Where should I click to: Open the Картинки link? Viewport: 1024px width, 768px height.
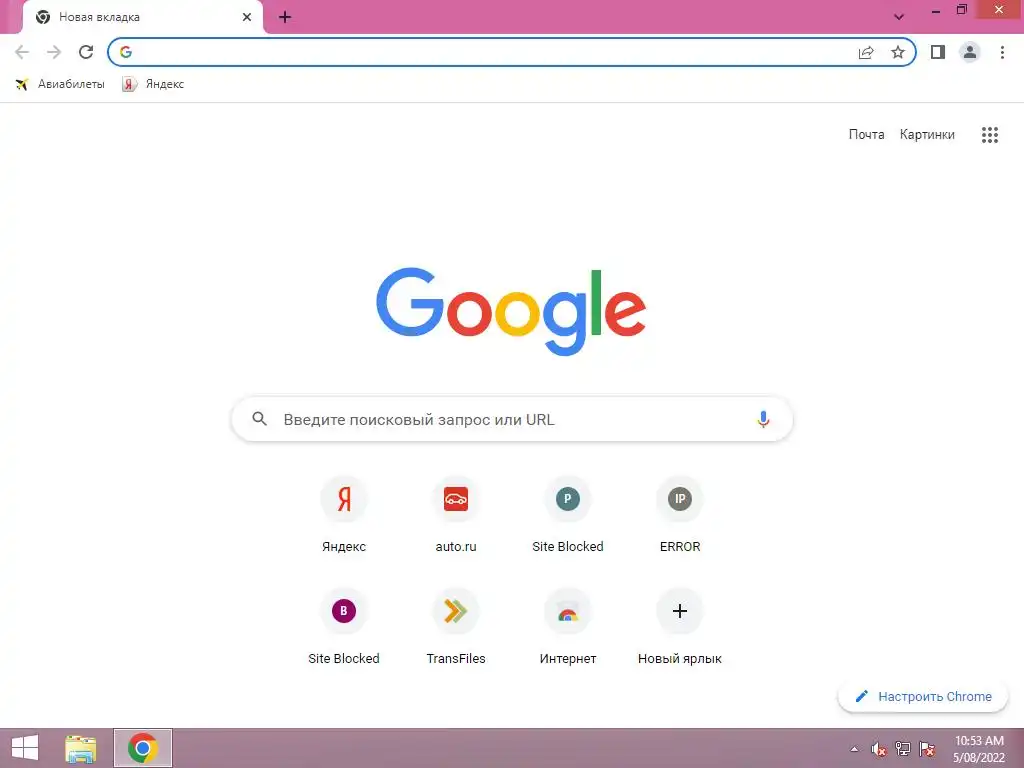(x=927, y=135)
